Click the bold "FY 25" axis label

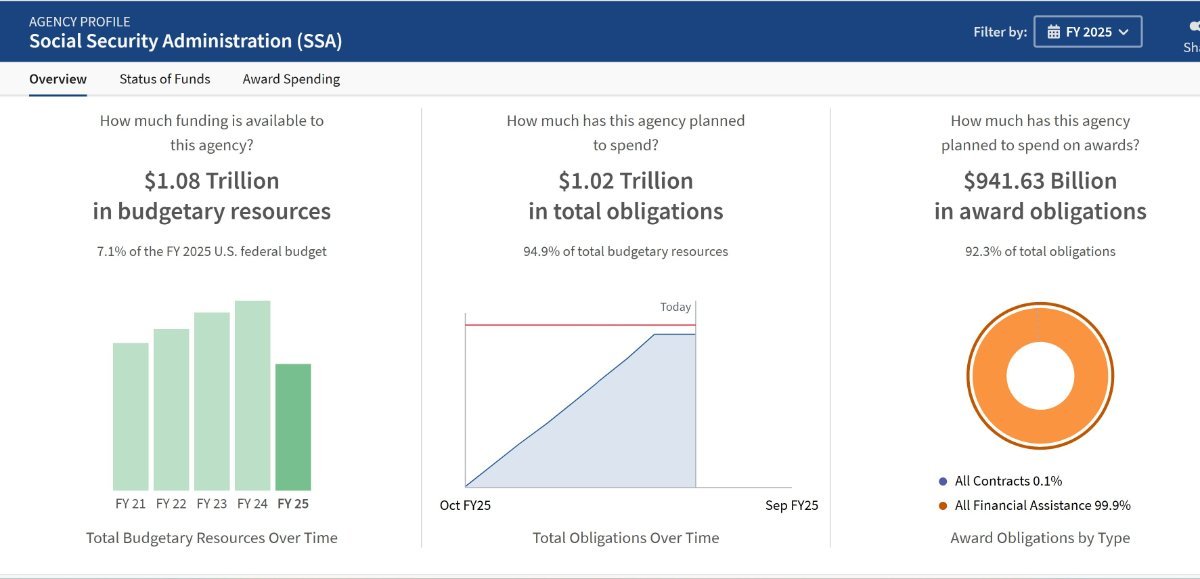click(x=293, y=504)
